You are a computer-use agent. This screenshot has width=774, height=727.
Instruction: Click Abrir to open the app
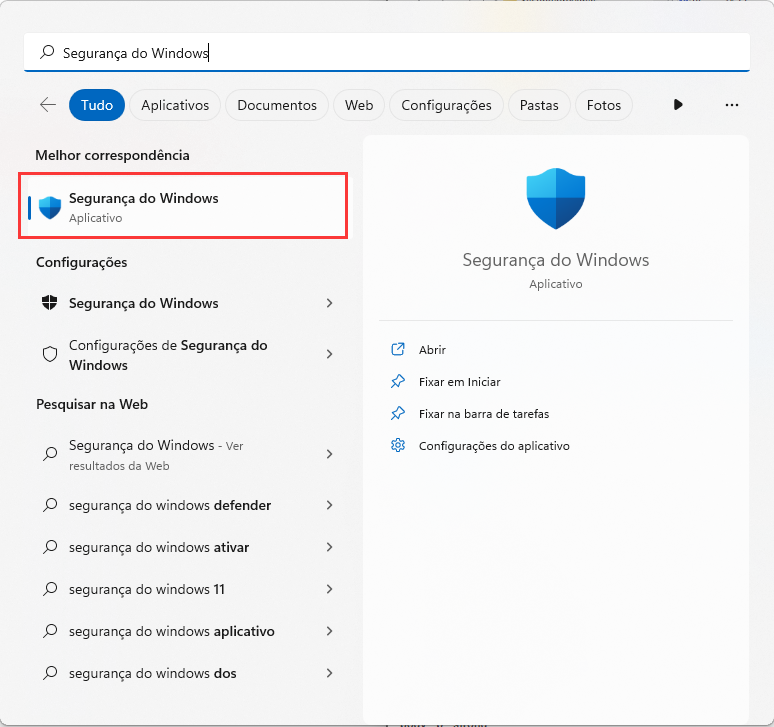tap(432, 350)
